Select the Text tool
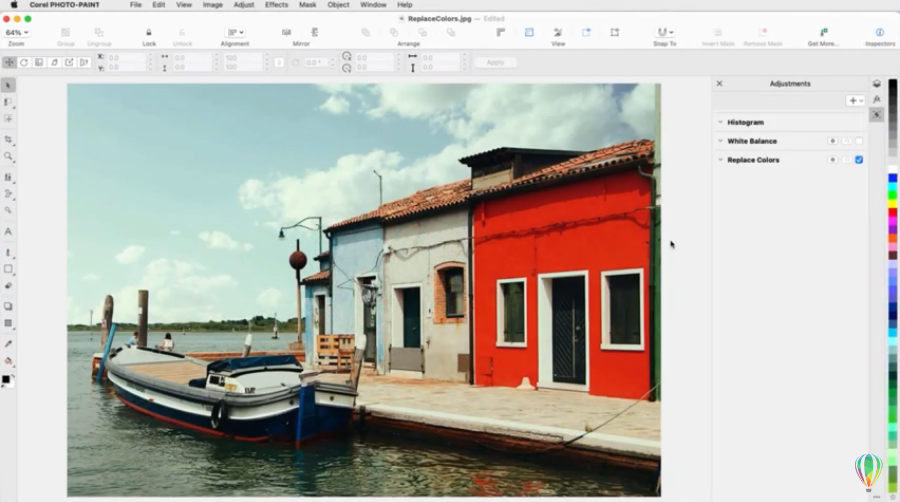 coord(8,232)
